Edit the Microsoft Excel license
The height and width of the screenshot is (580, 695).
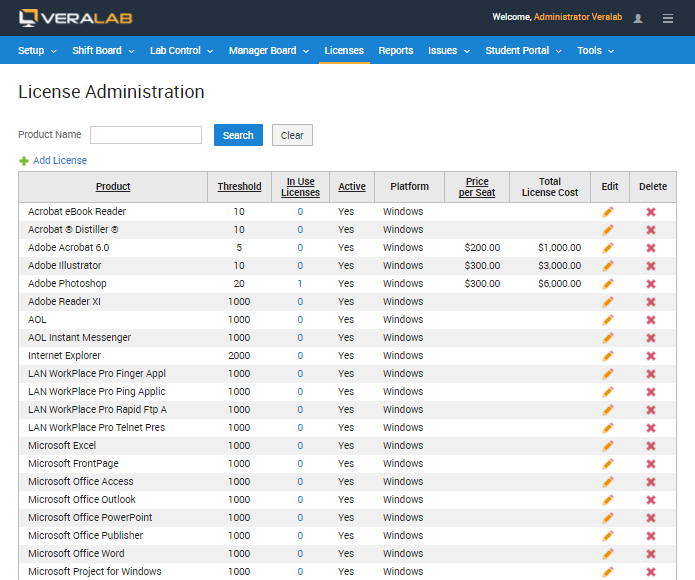[608, 446]
